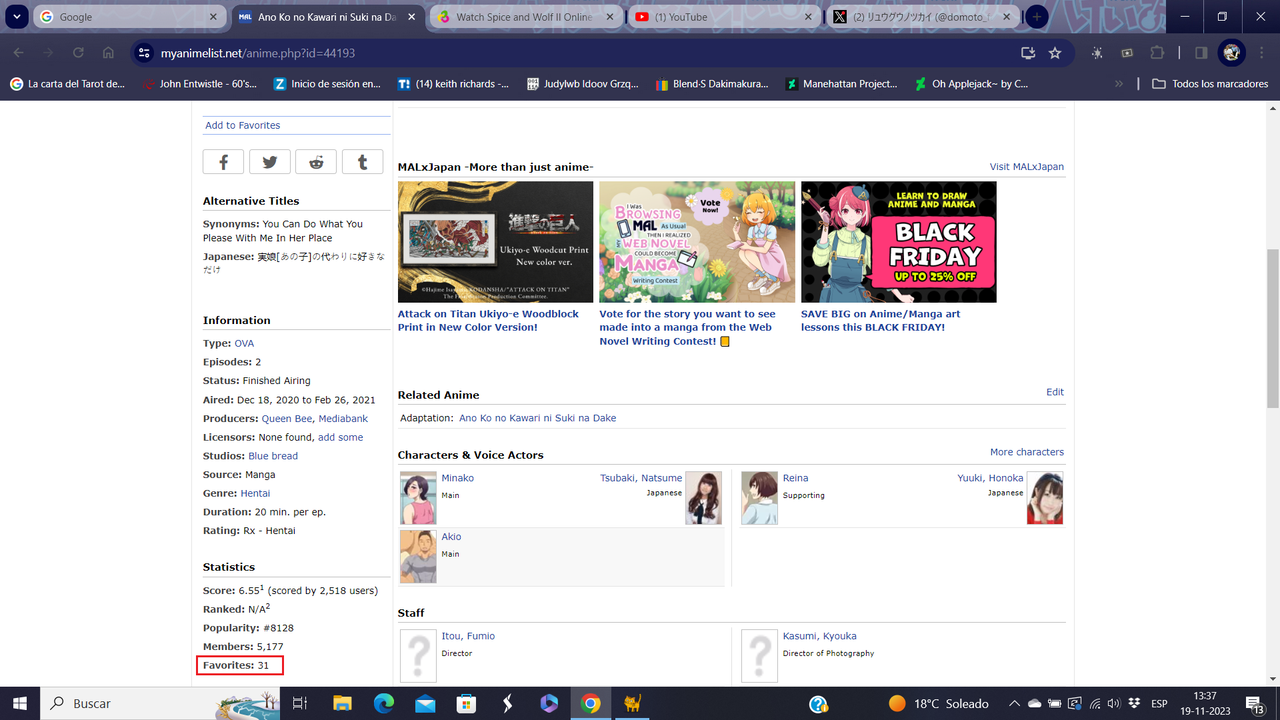Share on Tumblr using the Tumblr icon
Screen dimensions: 1280x720
coord(362,161)
